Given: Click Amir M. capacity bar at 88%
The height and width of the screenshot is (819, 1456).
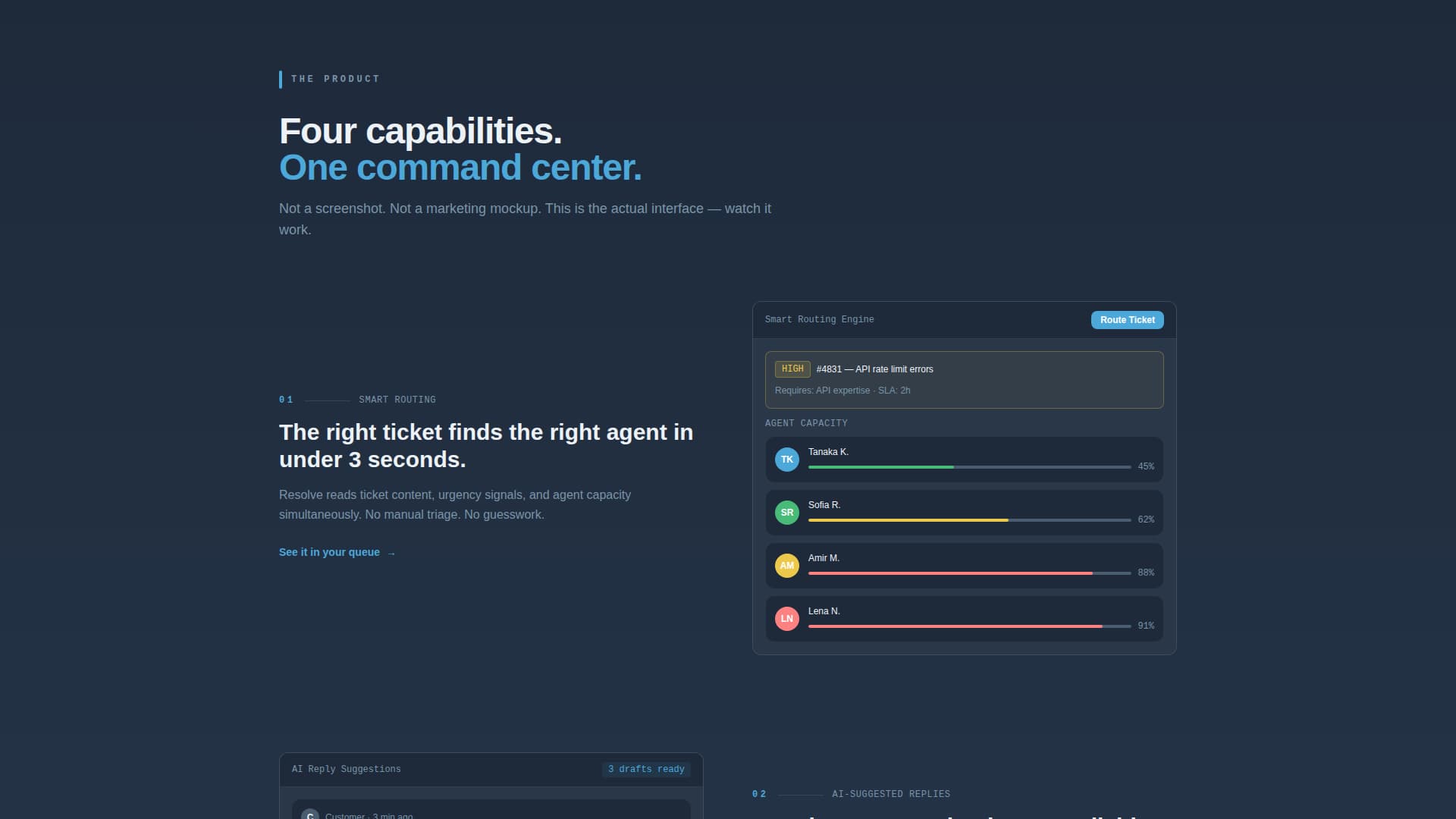Looking at the screenshot, I should (x=970, y=573).
